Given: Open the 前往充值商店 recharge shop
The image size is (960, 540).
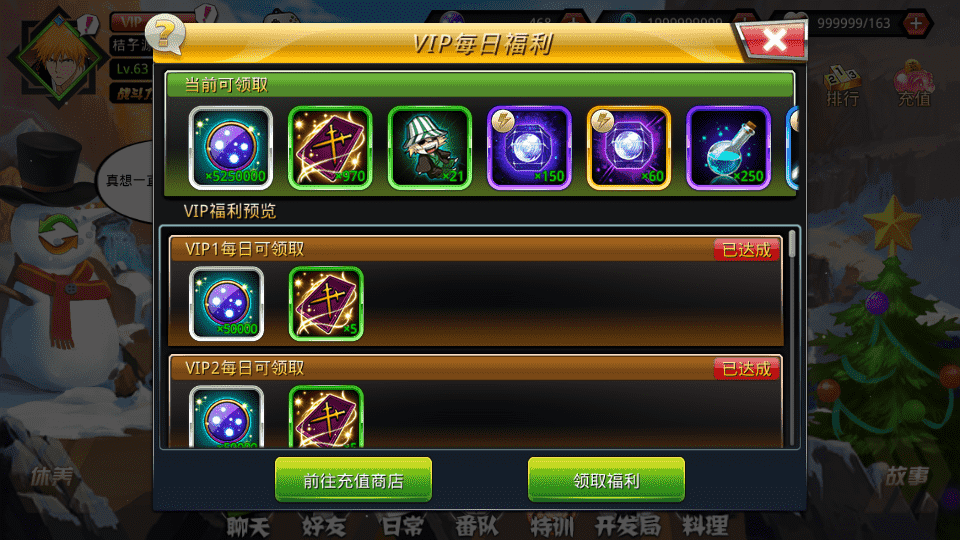Looking at the screenshot, I should pos(353,480).
